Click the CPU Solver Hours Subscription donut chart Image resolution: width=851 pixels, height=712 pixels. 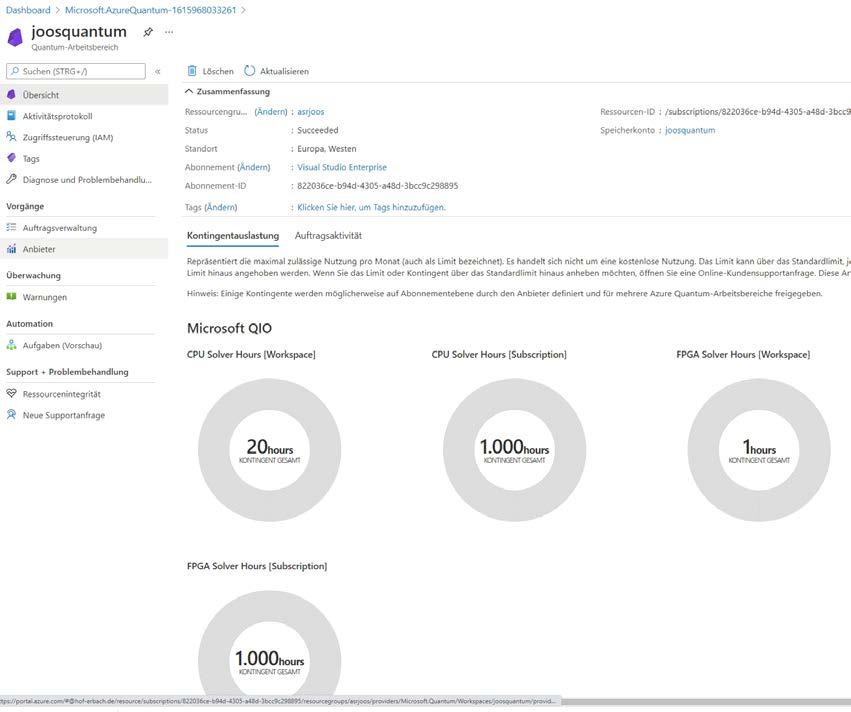[x=515, y=450]
